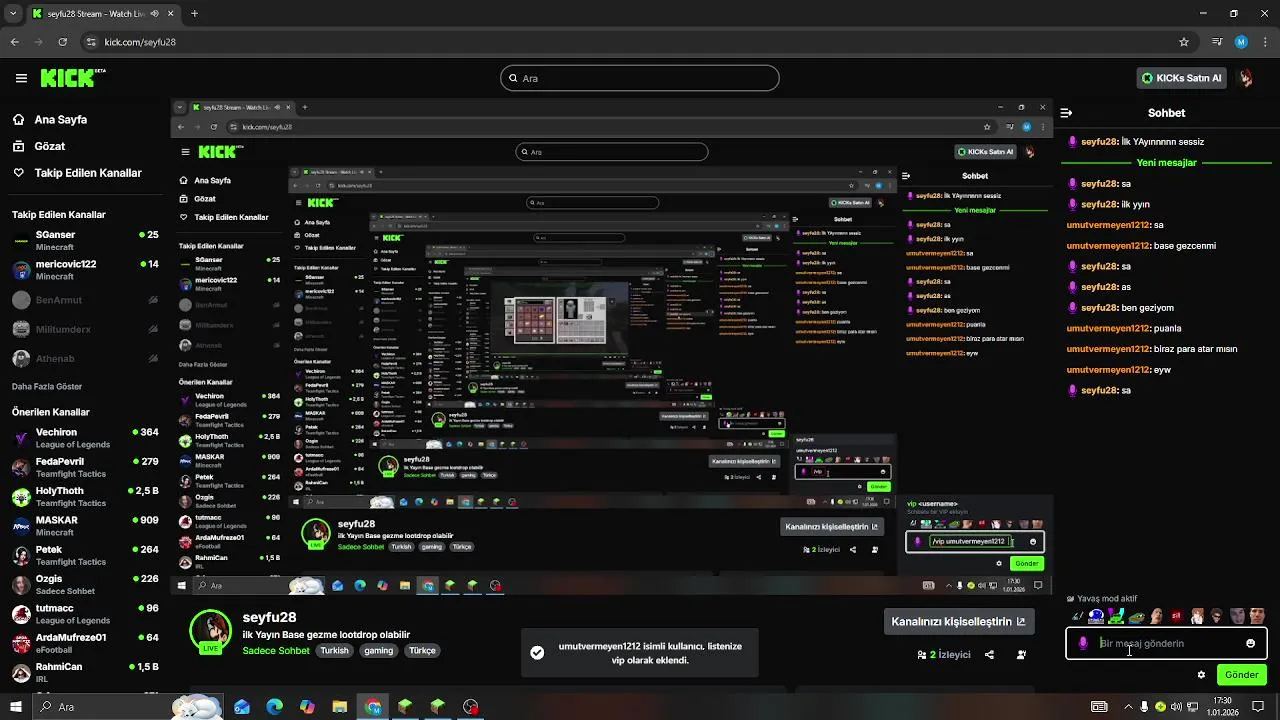1280x720 pixels.
Task: Click the Sadece Sohbet category link
Action: pos(276,650)
